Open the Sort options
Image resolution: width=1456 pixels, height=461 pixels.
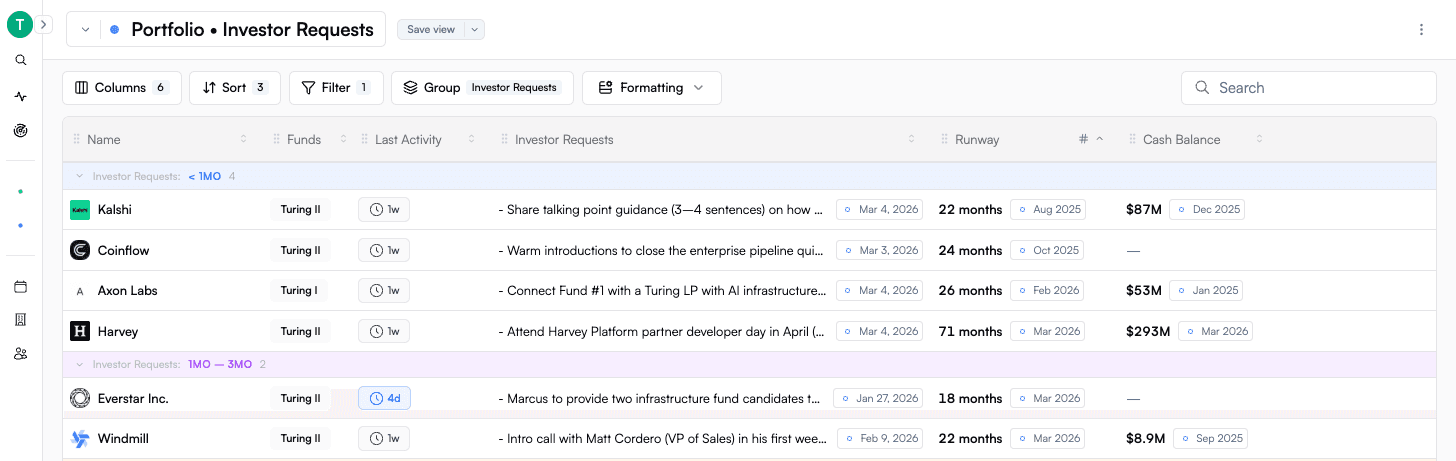coord(234,88)
